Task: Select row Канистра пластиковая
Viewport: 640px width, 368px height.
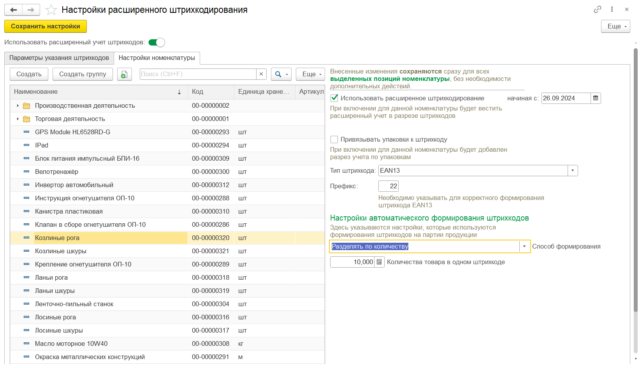Action: coord(167,211)
